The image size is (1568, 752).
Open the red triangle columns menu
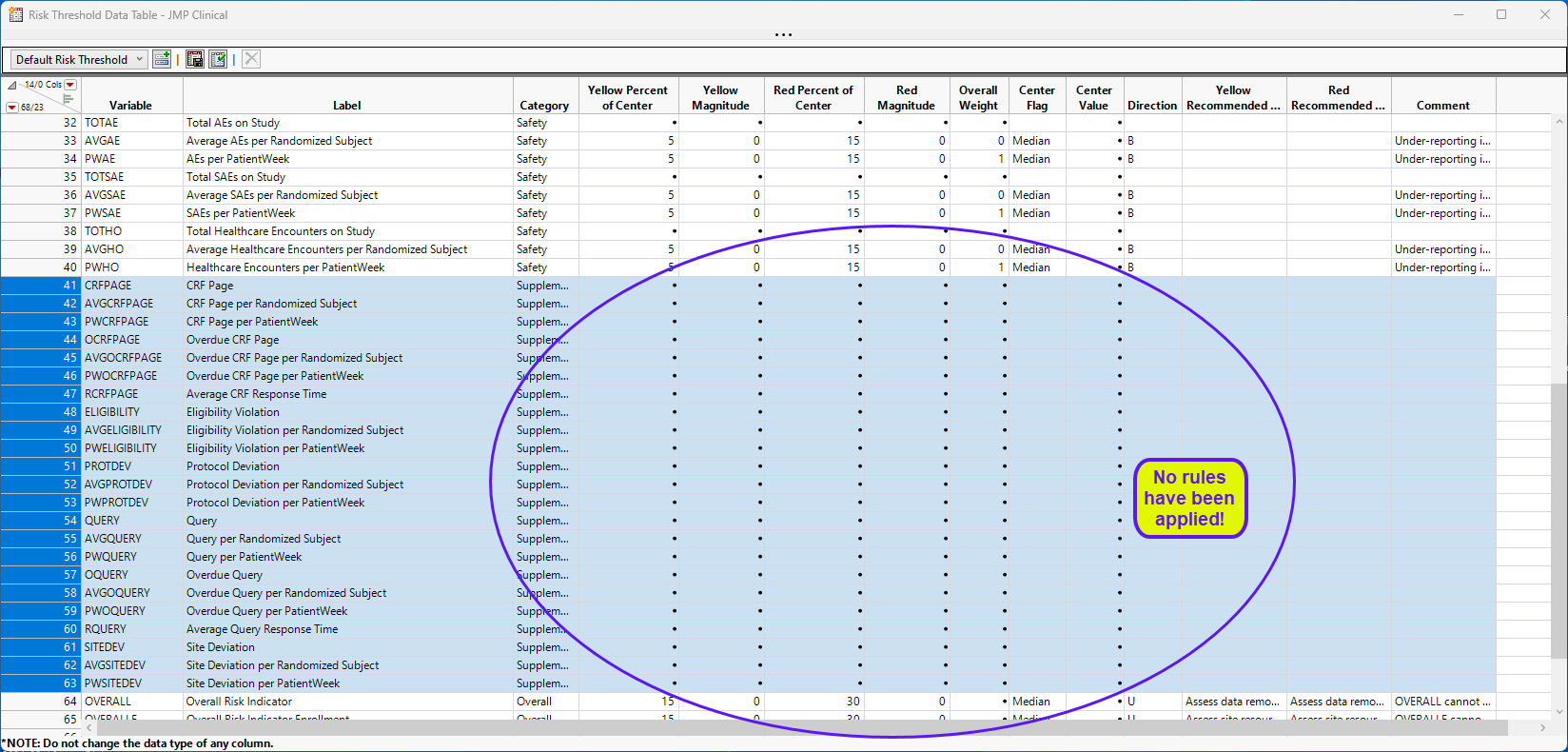coord(70,85)
